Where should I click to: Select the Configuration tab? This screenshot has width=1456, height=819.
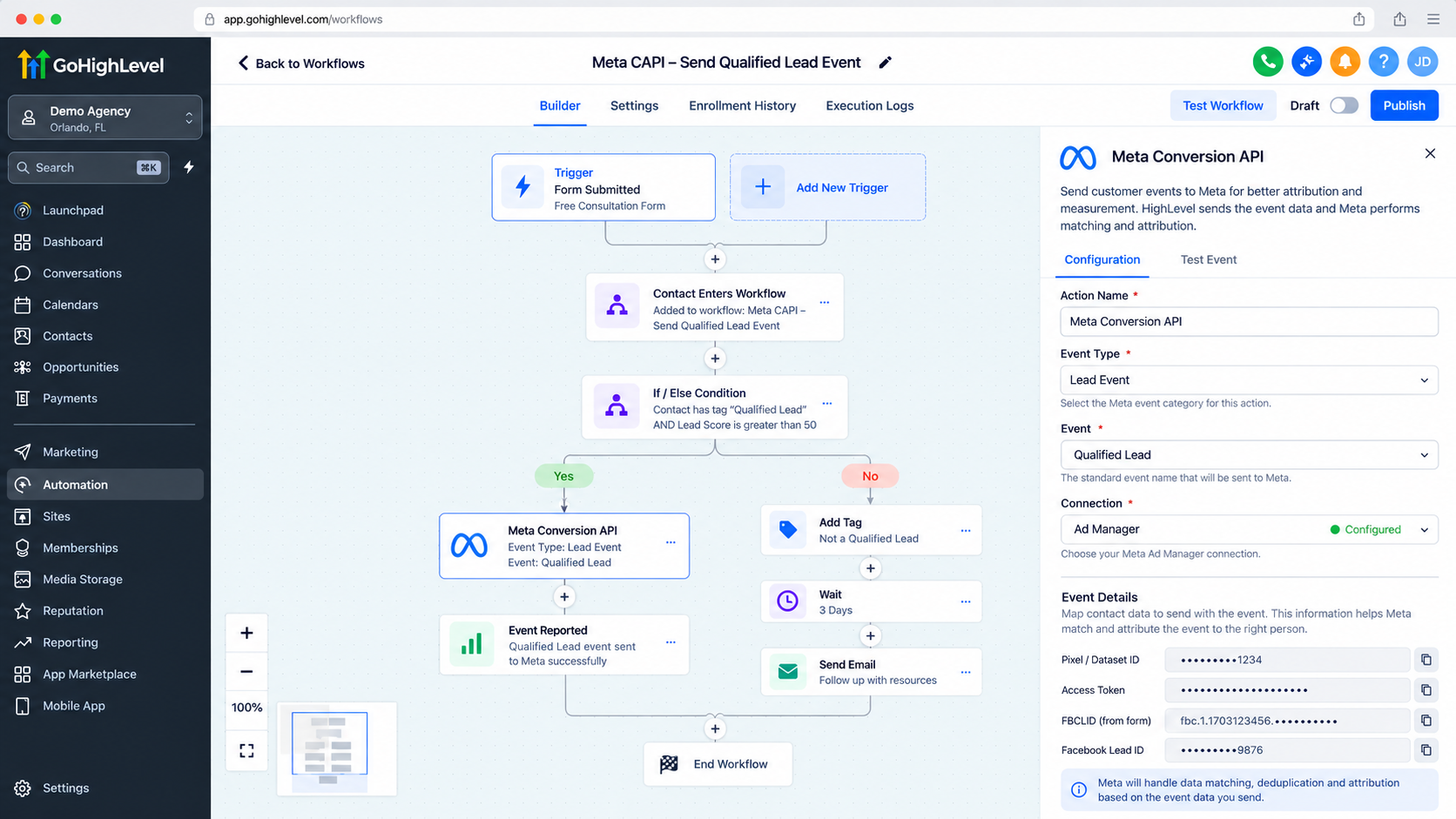pos(1102,259)
